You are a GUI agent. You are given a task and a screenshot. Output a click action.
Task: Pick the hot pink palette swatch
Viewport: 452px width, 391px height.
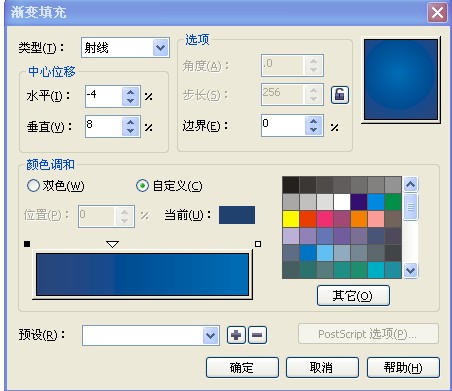tap(325, 219)
